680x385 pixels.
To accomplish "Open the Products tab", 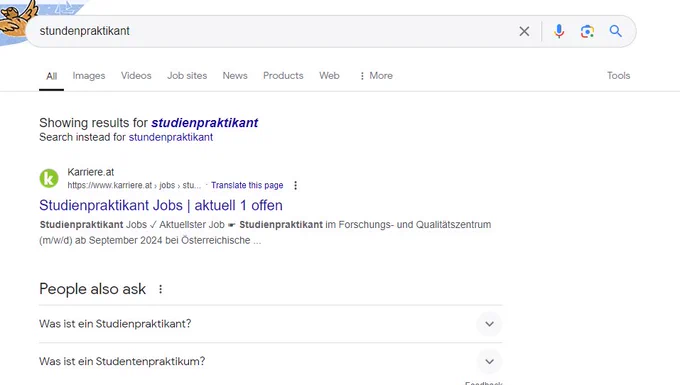I will tap(283, 75).
